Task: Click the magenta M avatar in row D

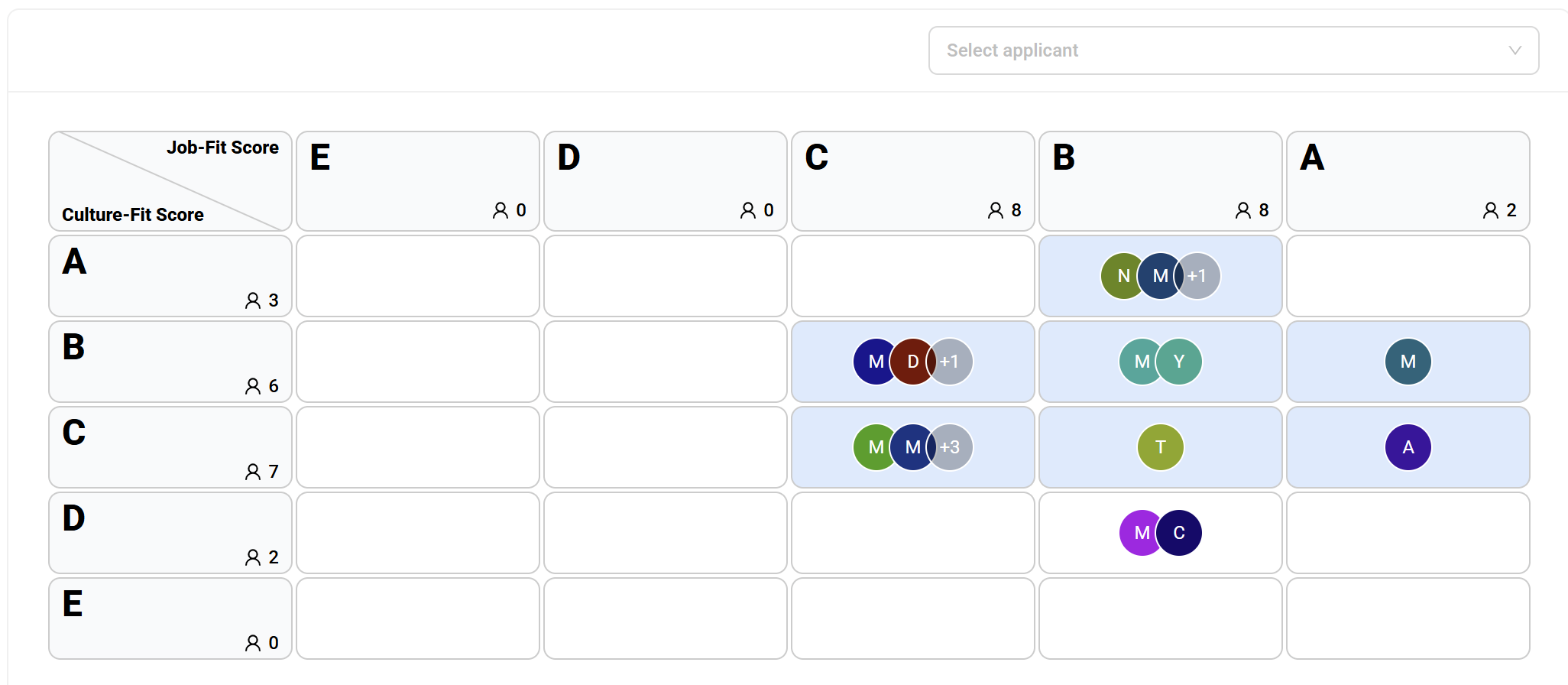Action: click(x=1142, y=533)
